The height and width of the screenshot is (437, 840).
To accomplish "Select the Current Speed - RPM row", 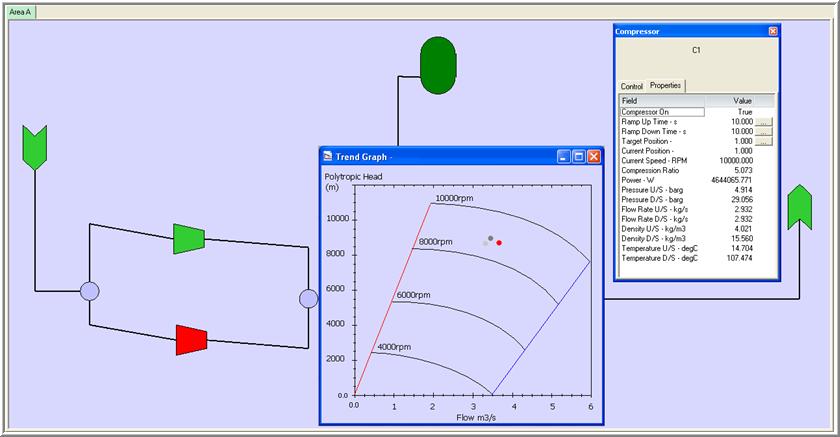I will pos(697,161).
